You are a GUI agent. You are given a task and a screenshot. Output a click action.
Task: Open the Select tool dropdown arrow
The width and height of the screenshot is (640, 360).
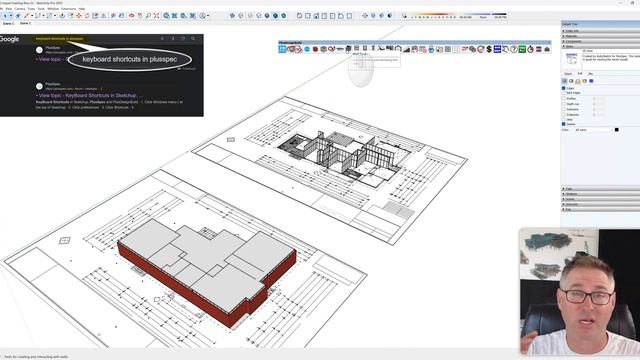pos(11,16)
